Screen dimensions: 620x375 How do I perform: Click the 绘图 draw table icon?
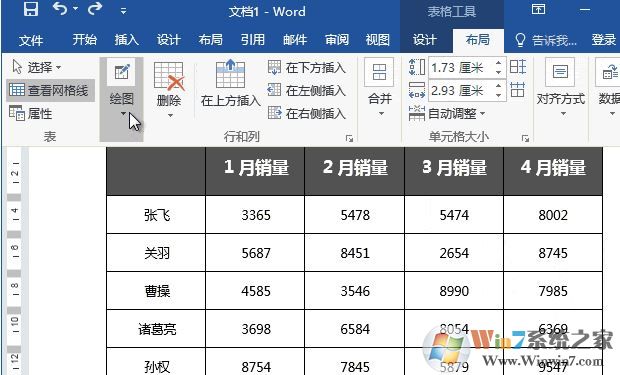pos(121,73)
